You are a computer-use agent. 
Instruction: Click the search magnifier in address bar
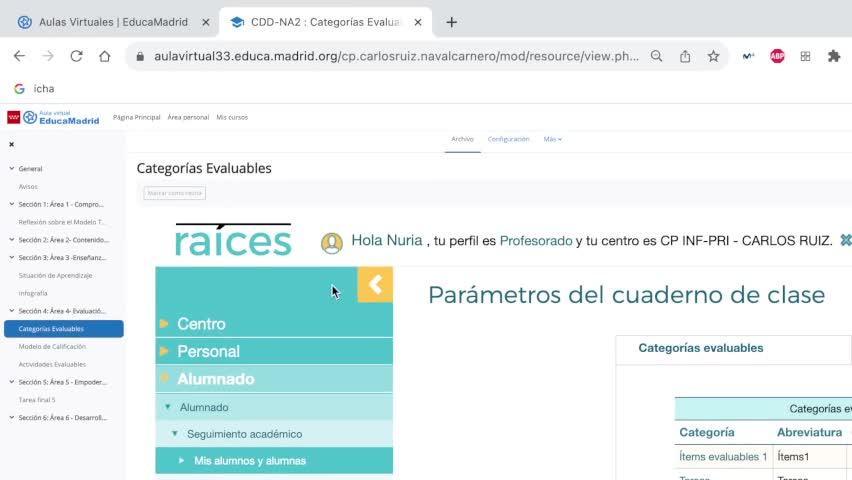click(x=656, y=56)
